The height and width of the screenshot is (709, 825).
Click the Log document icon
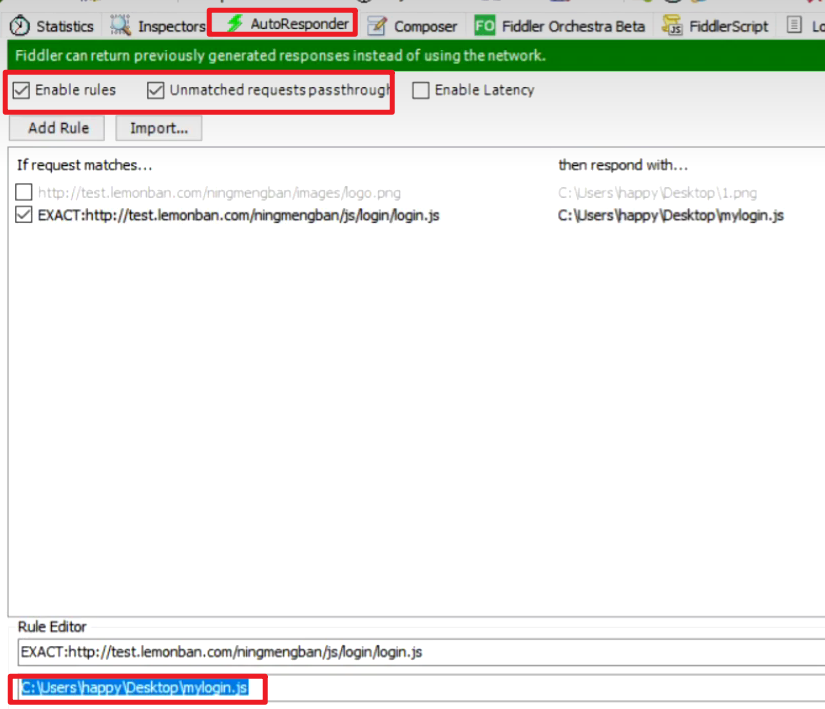(794, 25)
